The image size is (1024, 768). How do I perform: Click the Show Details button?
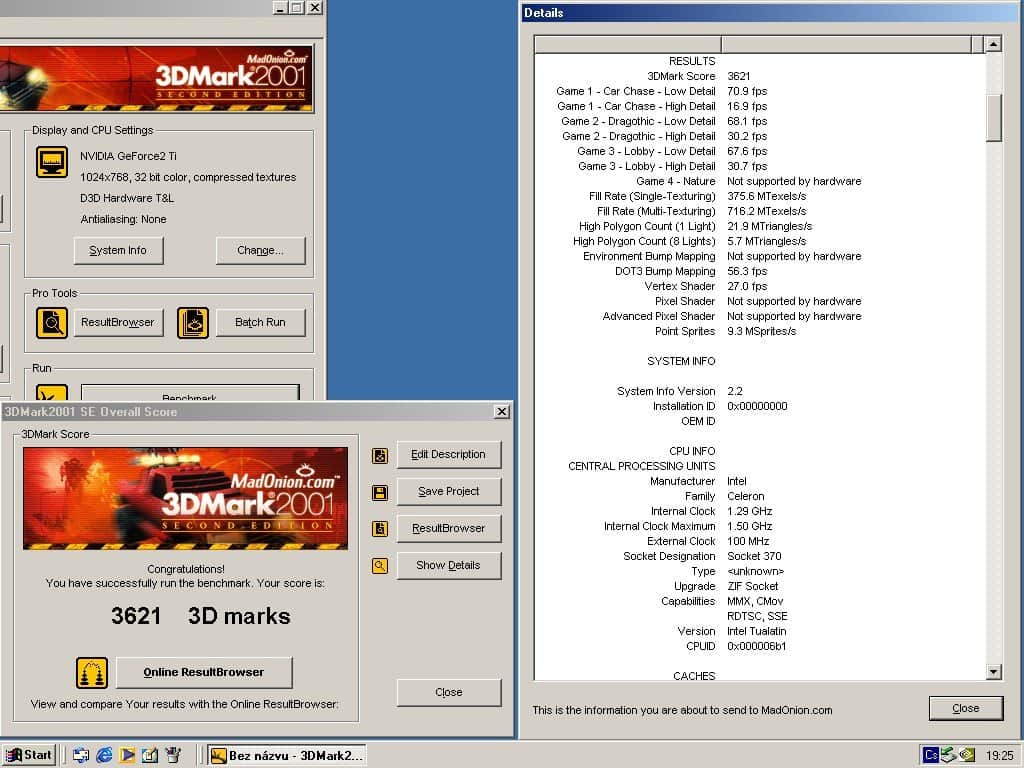[x=449, y=566]
